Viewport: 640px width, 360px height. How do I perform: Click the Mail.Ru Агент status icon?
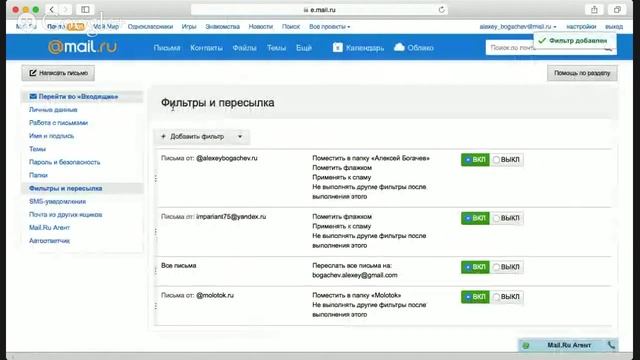tap(526, 345)
